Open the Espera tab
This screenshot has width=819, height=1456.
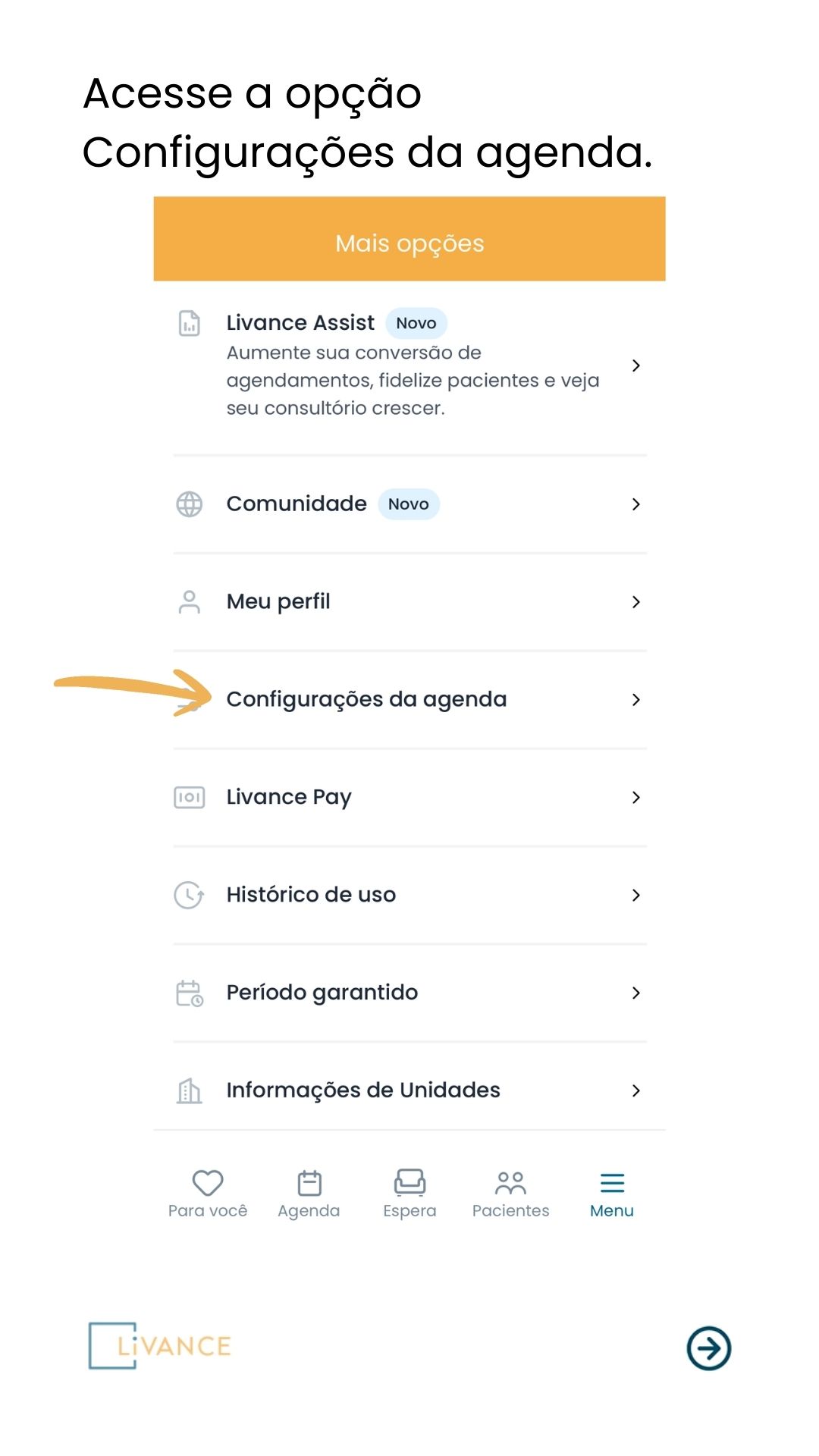pos(409,1194)
